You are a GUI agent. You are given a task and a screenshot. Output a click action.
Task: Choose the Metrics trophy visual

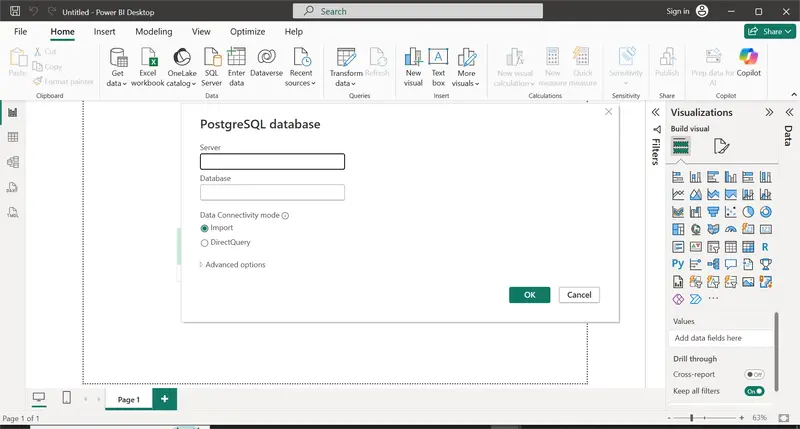[x=765, y=264]
